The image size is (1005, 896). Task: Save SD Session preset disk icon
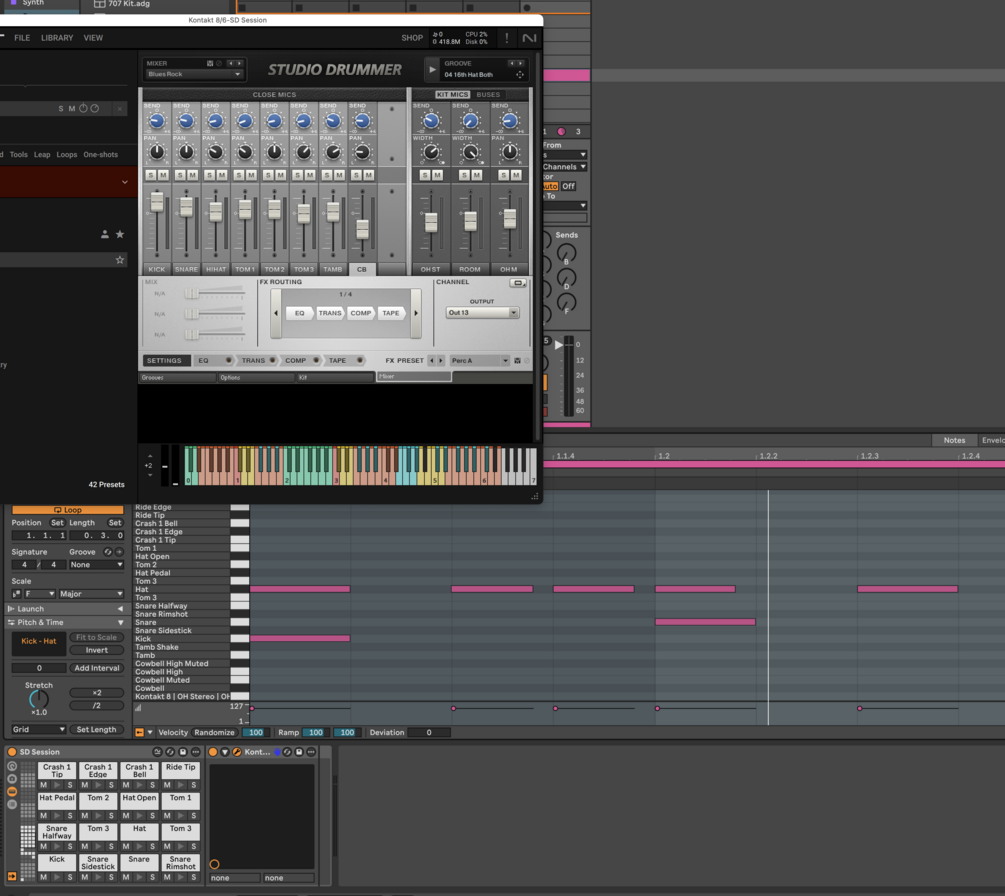pyautogui.click(x=183, y=752)
